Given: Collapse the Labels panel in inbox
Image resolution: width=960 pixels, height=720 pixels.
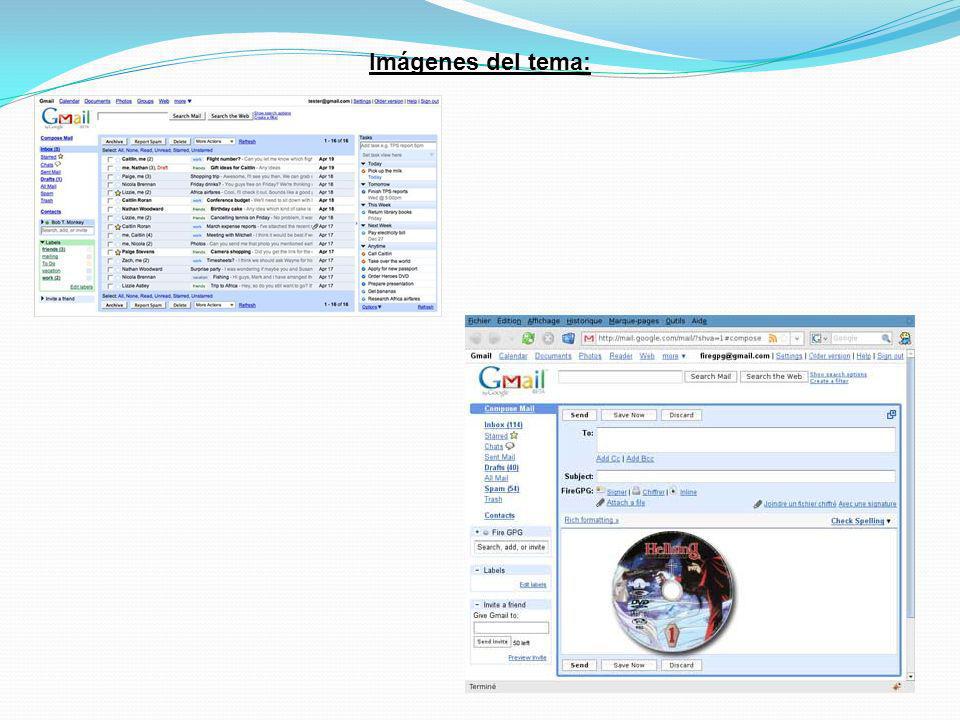Looking at the screenshot, I should [x=43, y=242].
